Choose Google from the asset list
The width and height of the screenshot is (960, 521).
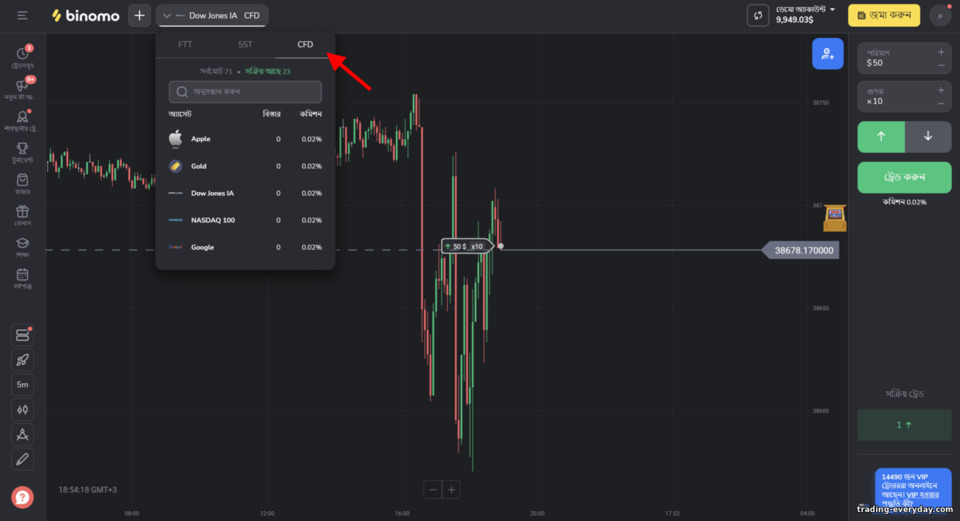[x=245, y=247]
